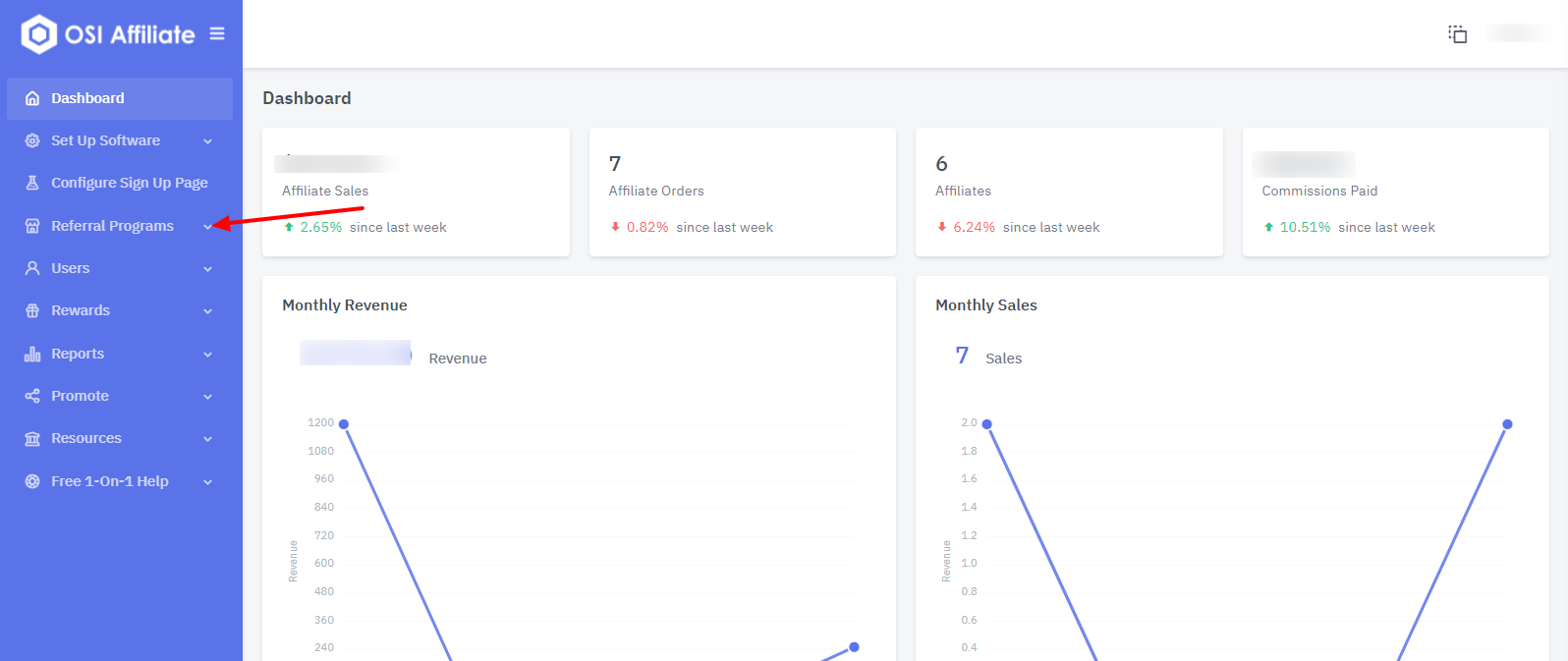Screen dimensions: 1568x661
Task: Click the Affiliate Orders label
Action: (x=656, y=191)
